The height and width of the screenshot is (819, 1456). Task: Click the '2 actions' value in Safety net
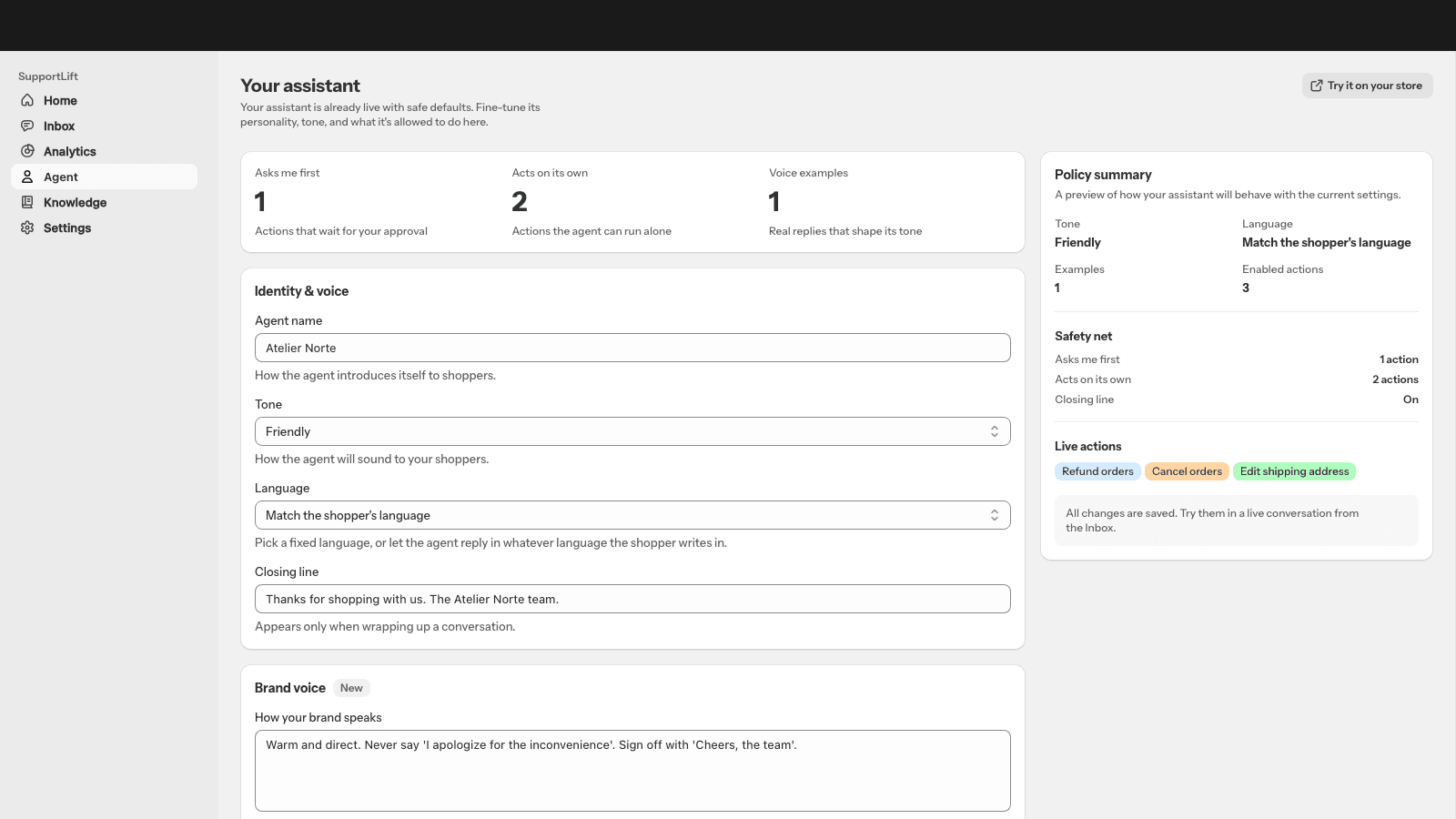click(x=1395, y=379)
